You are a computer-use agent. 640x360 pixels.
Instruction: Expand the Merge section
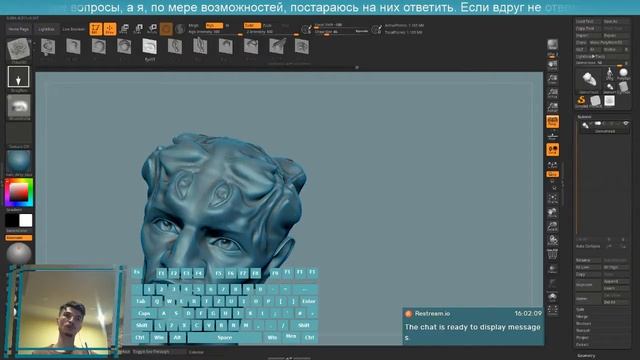[582, 317]
